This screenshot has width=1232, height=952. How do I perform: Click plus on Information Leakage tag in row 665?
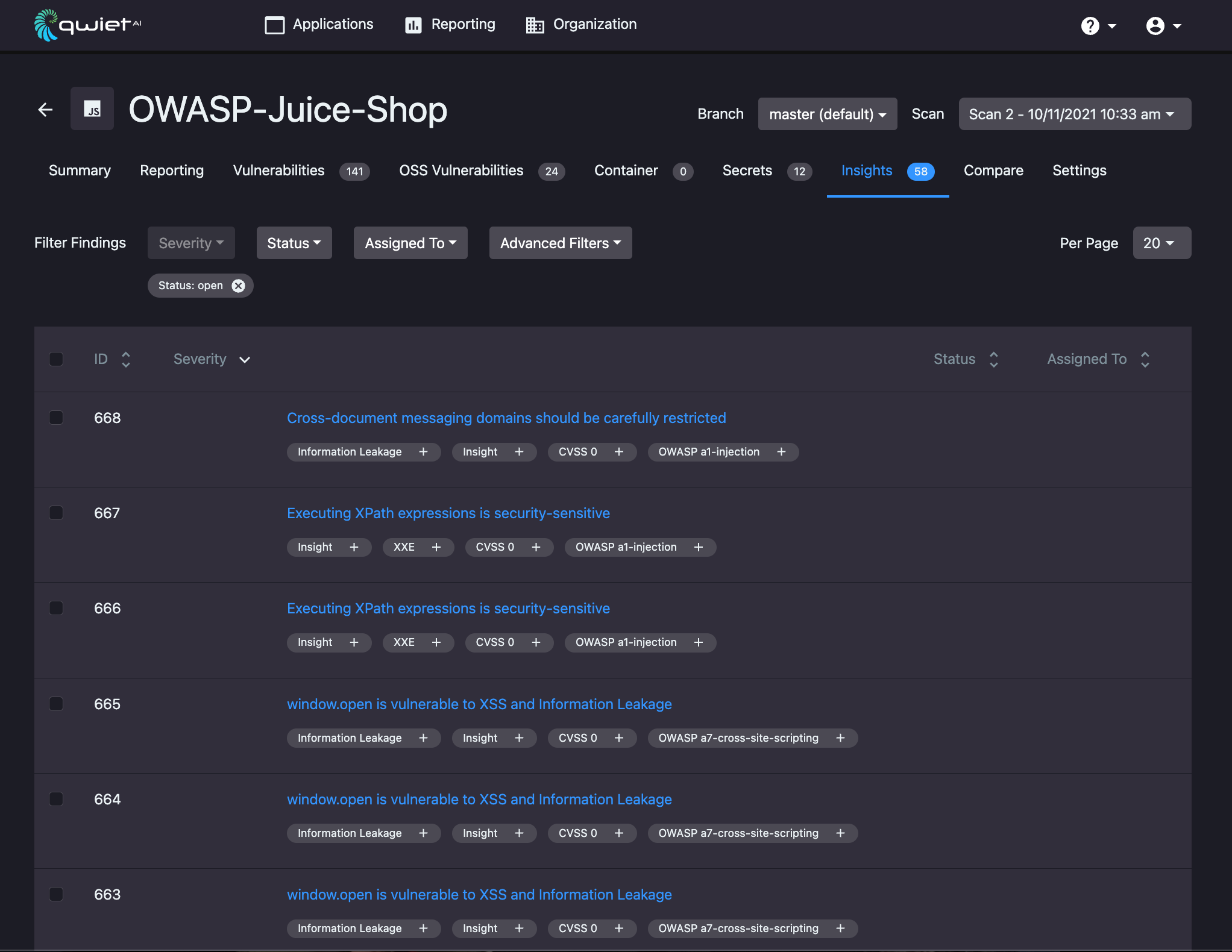pos(423,738)
